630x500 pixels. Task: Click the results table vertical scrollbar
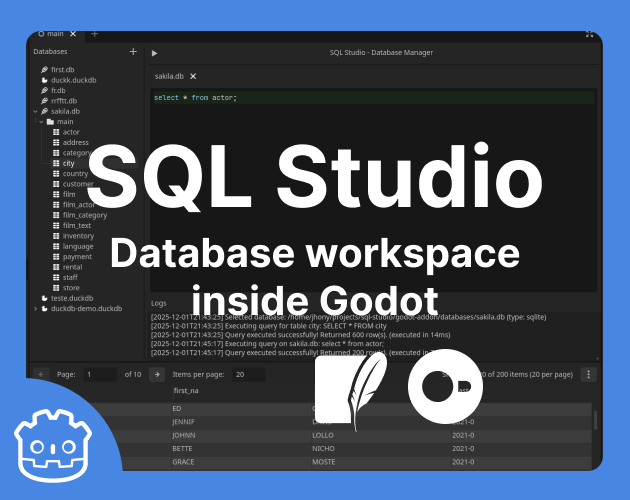click(x=595, y=420)
